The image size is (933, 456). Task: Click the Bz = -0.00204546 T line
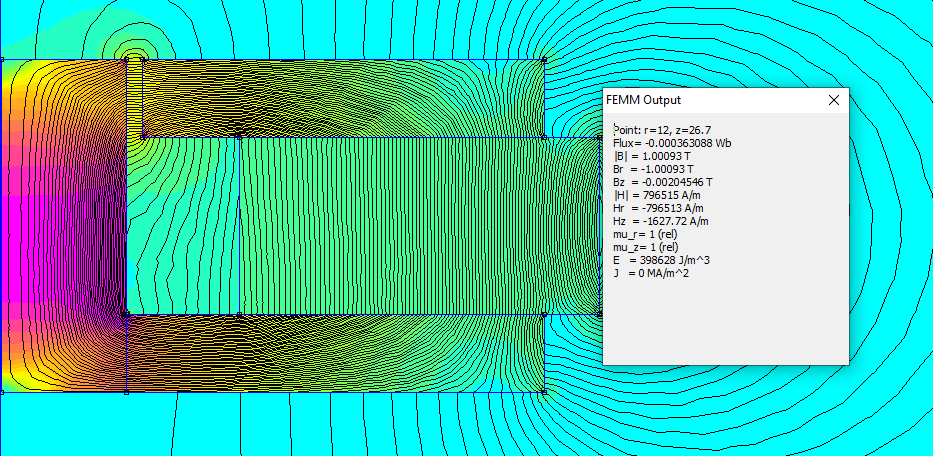tap(662, 182)
